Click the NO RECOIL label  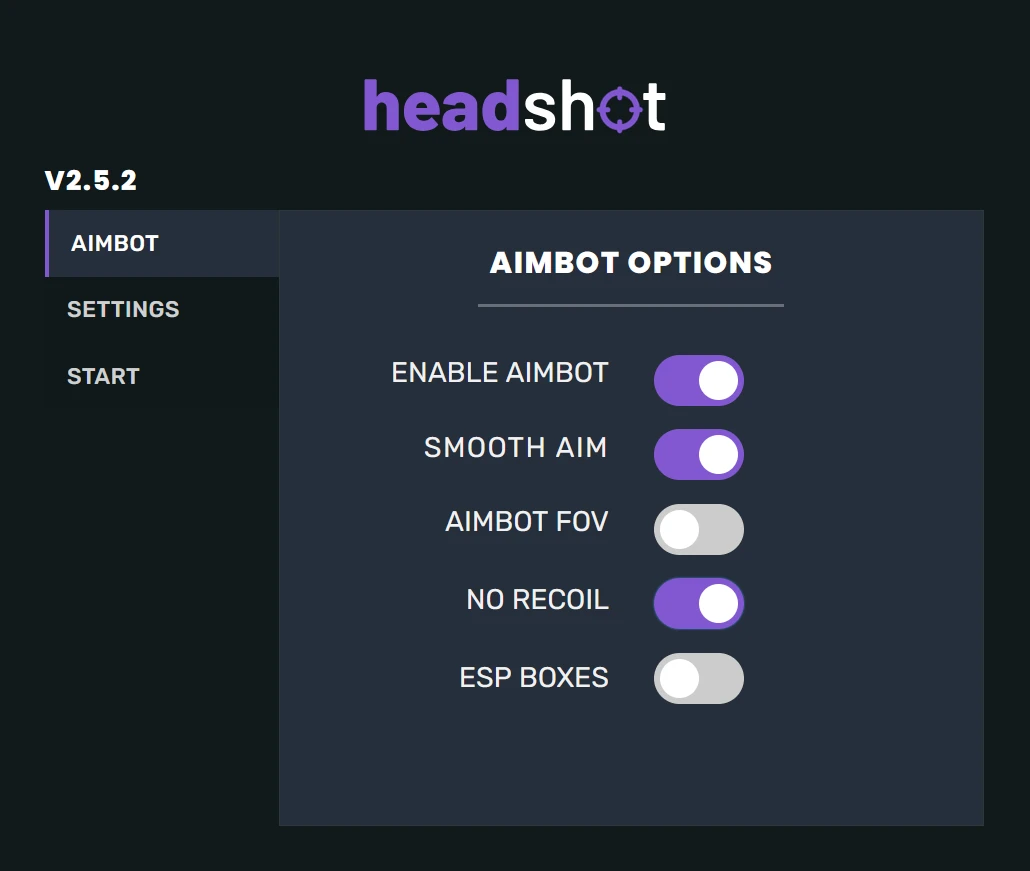click(x=537, y=600)
